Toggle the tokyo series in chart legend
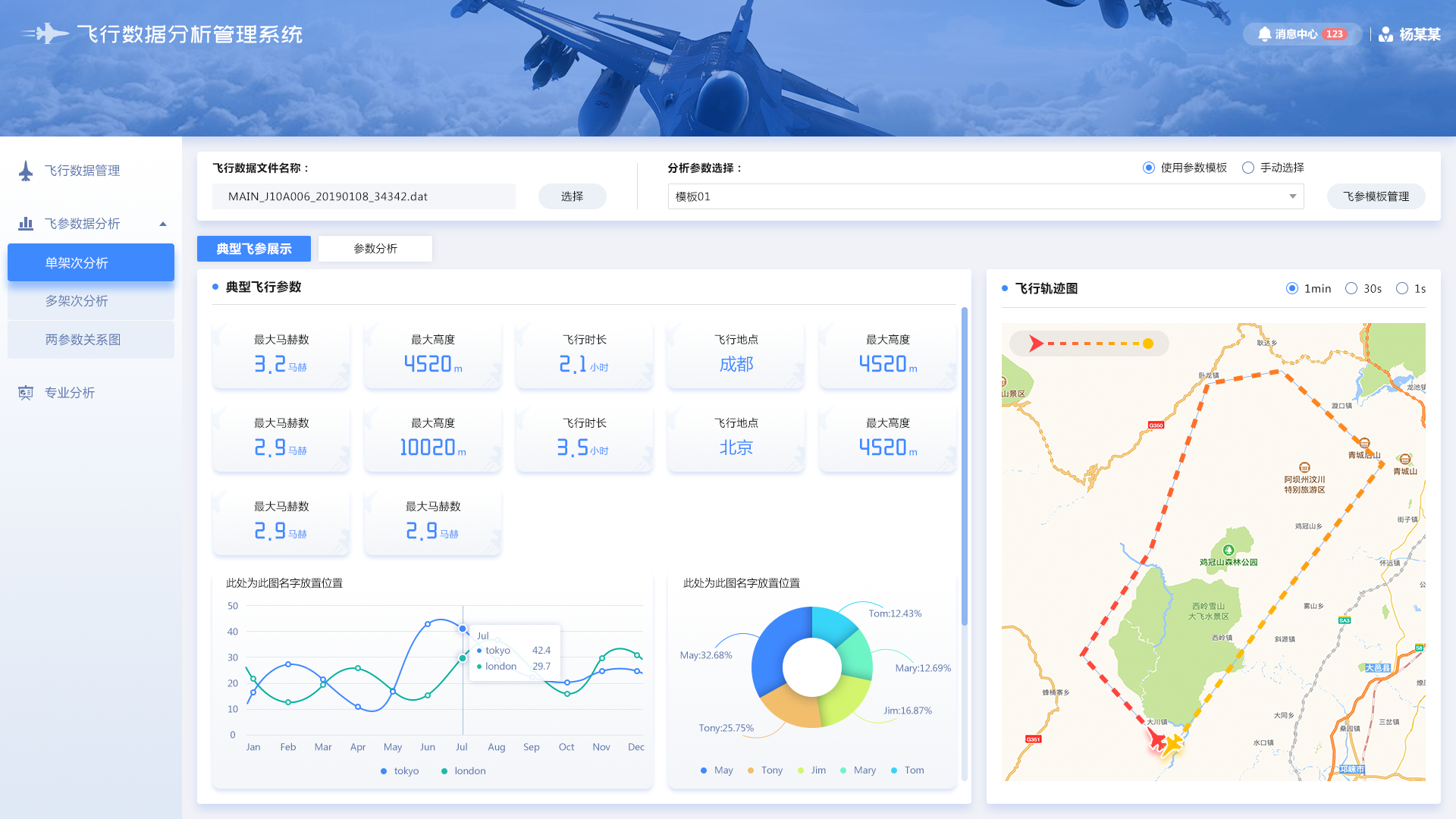Screen dimensions: 1456x819 (x=400, y=770)
